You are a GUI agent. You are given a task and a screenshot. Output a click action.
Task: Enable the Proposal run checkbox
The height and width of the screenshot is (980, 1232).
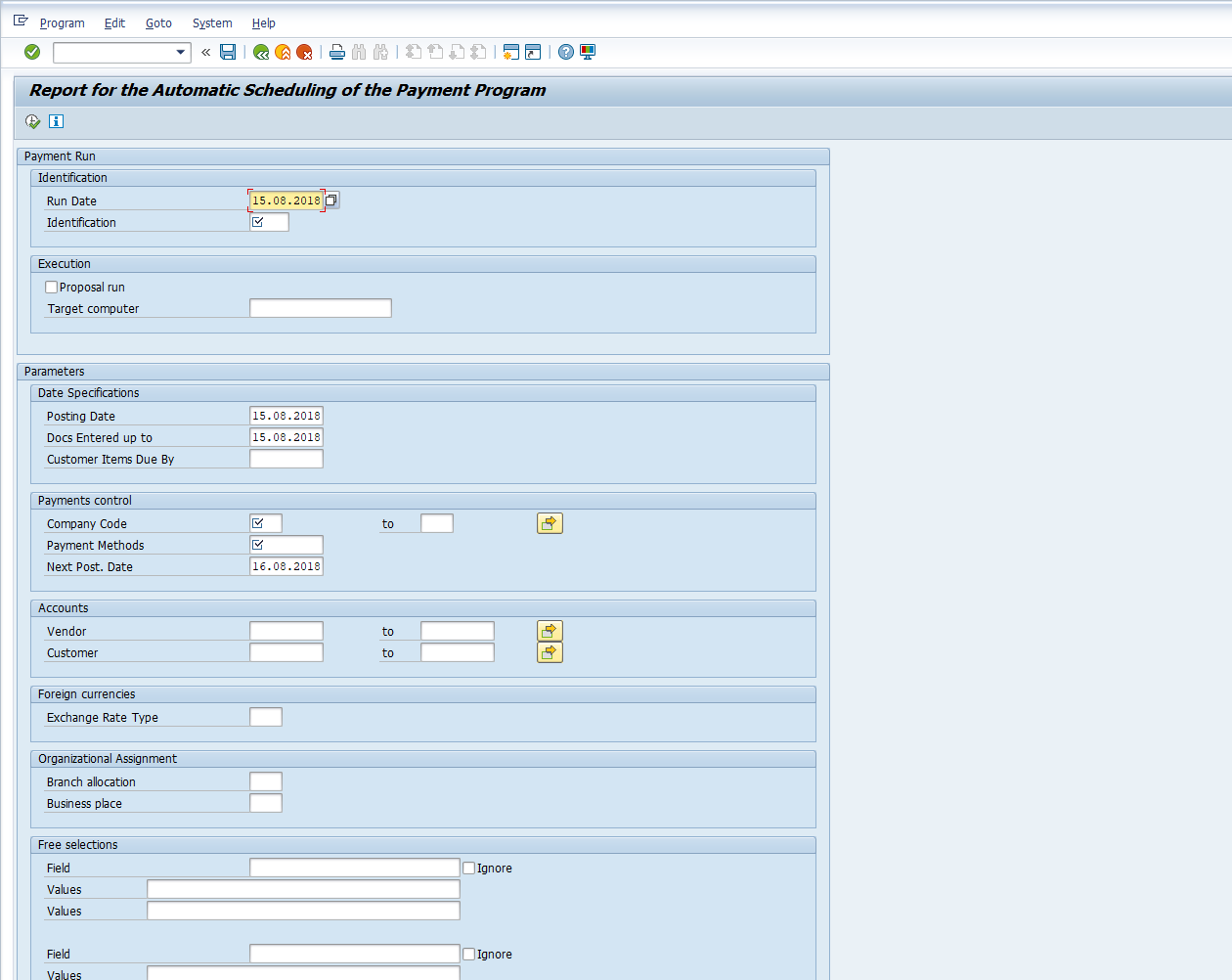pos(52,288)
